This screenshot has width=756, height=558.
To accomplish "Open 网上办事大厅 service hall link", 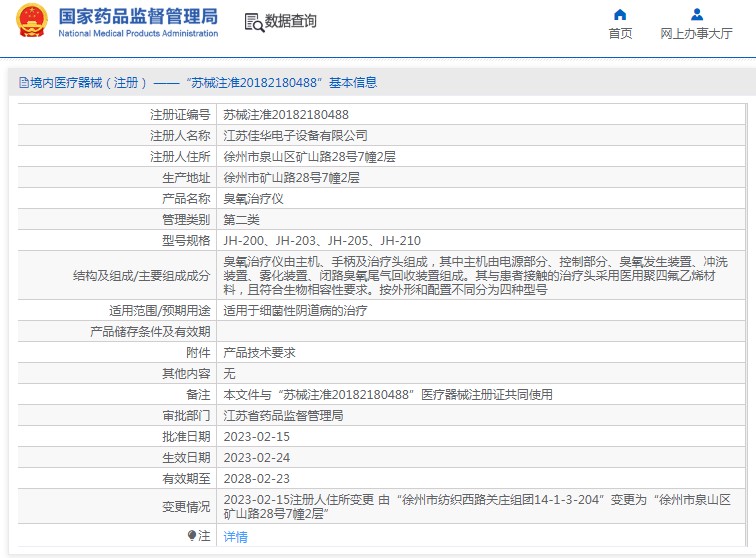I will point(696,33).
